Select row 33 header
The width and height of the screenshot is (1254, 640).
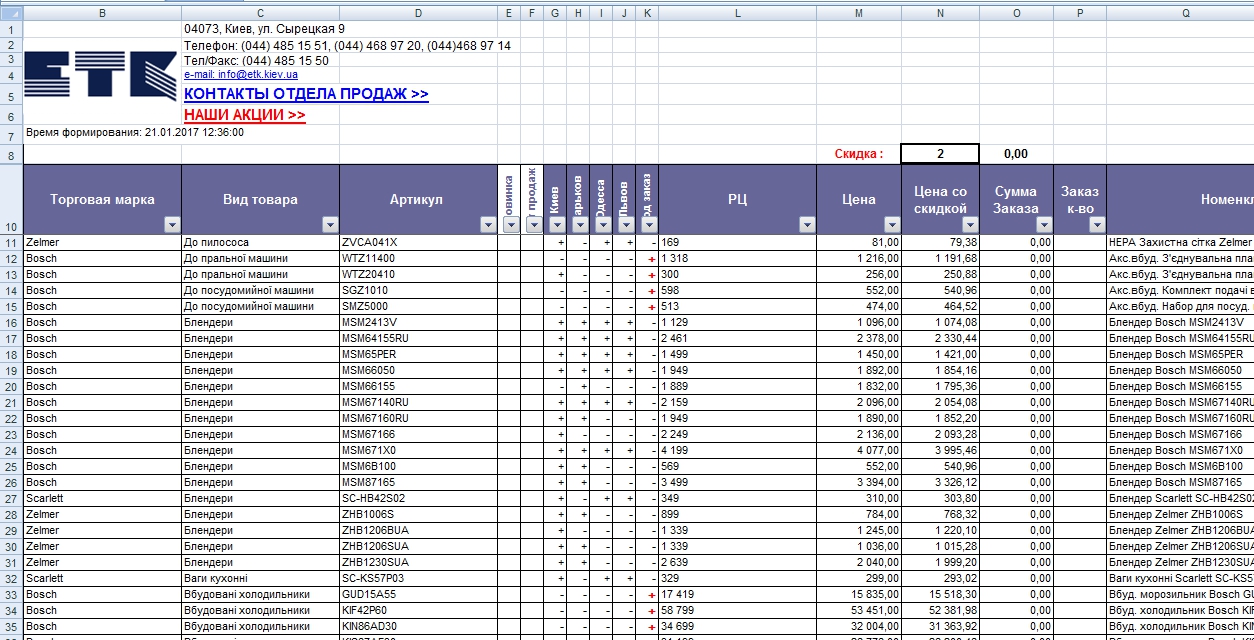click(11, 594)
